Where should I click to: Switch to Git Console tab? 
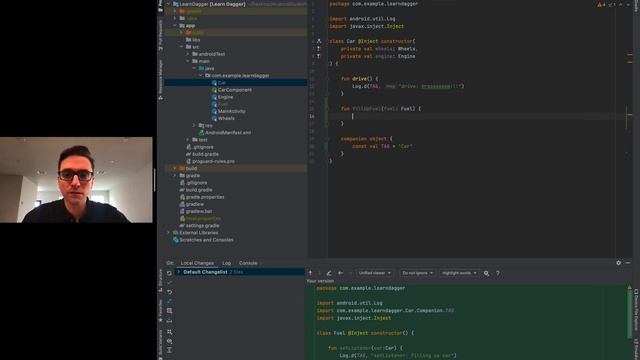point(248,263)
